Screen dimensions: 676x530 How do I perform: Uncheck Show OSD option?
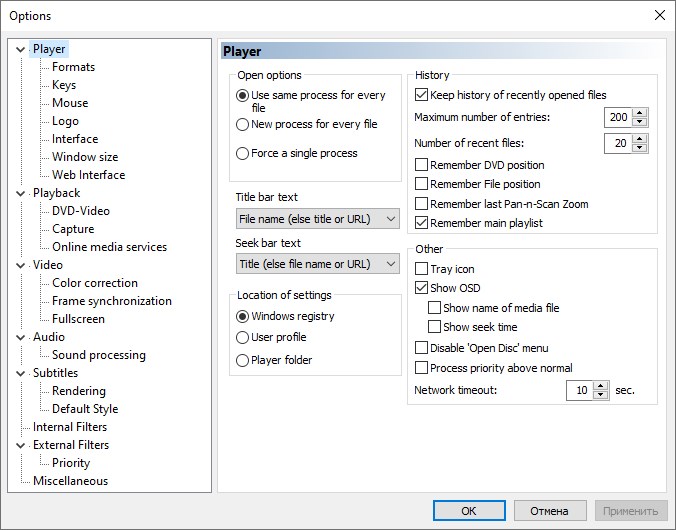point(422,288)
